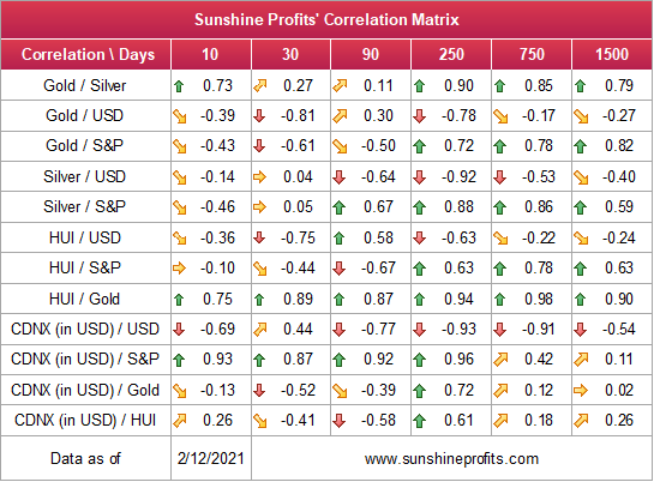Click the Correlation \ Days header cell

coord(86,54)
